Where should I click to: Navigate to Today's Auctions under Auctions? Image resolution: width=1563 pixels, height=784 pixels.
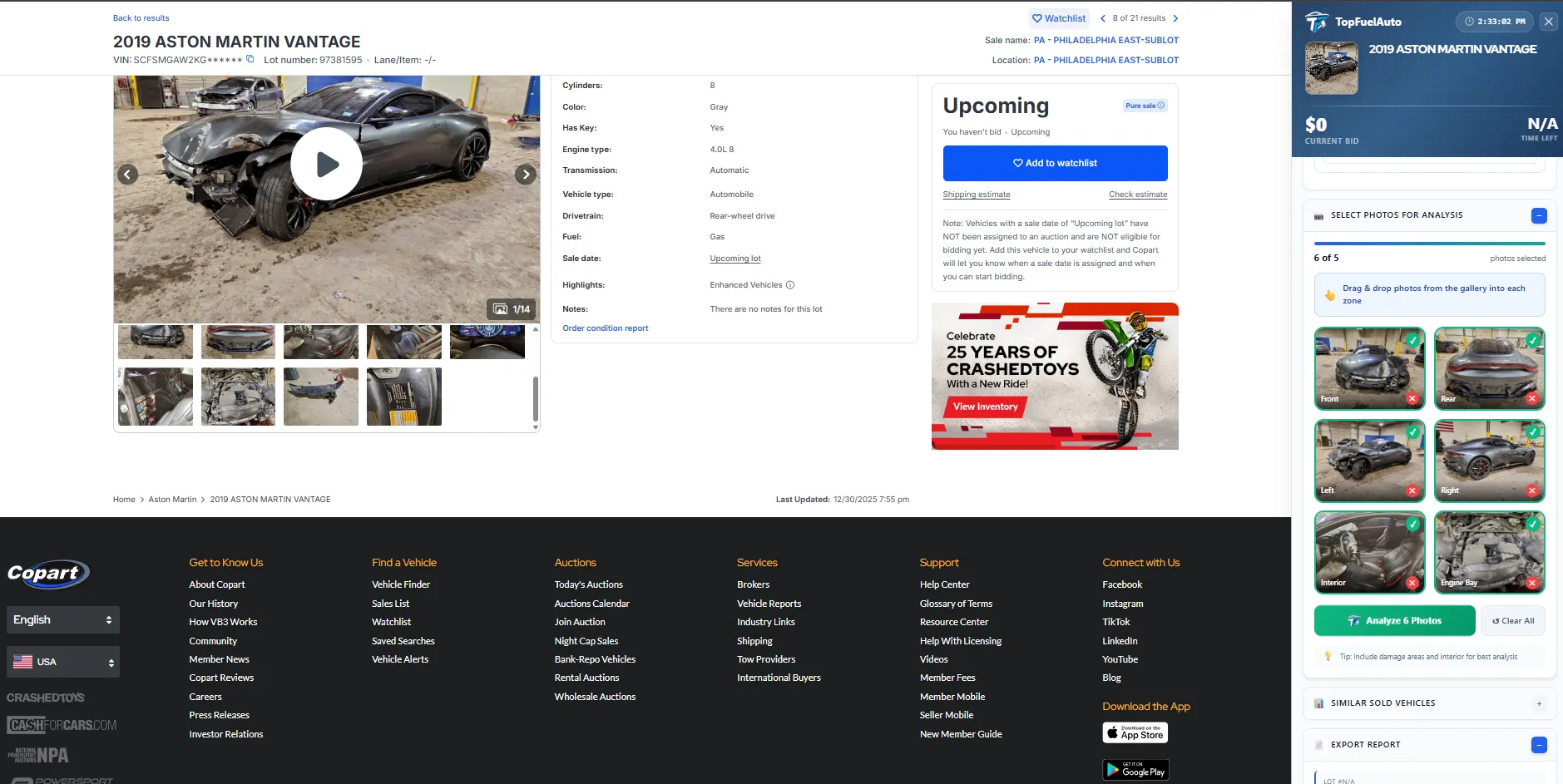pyautogui.click(x=589, y=584)
